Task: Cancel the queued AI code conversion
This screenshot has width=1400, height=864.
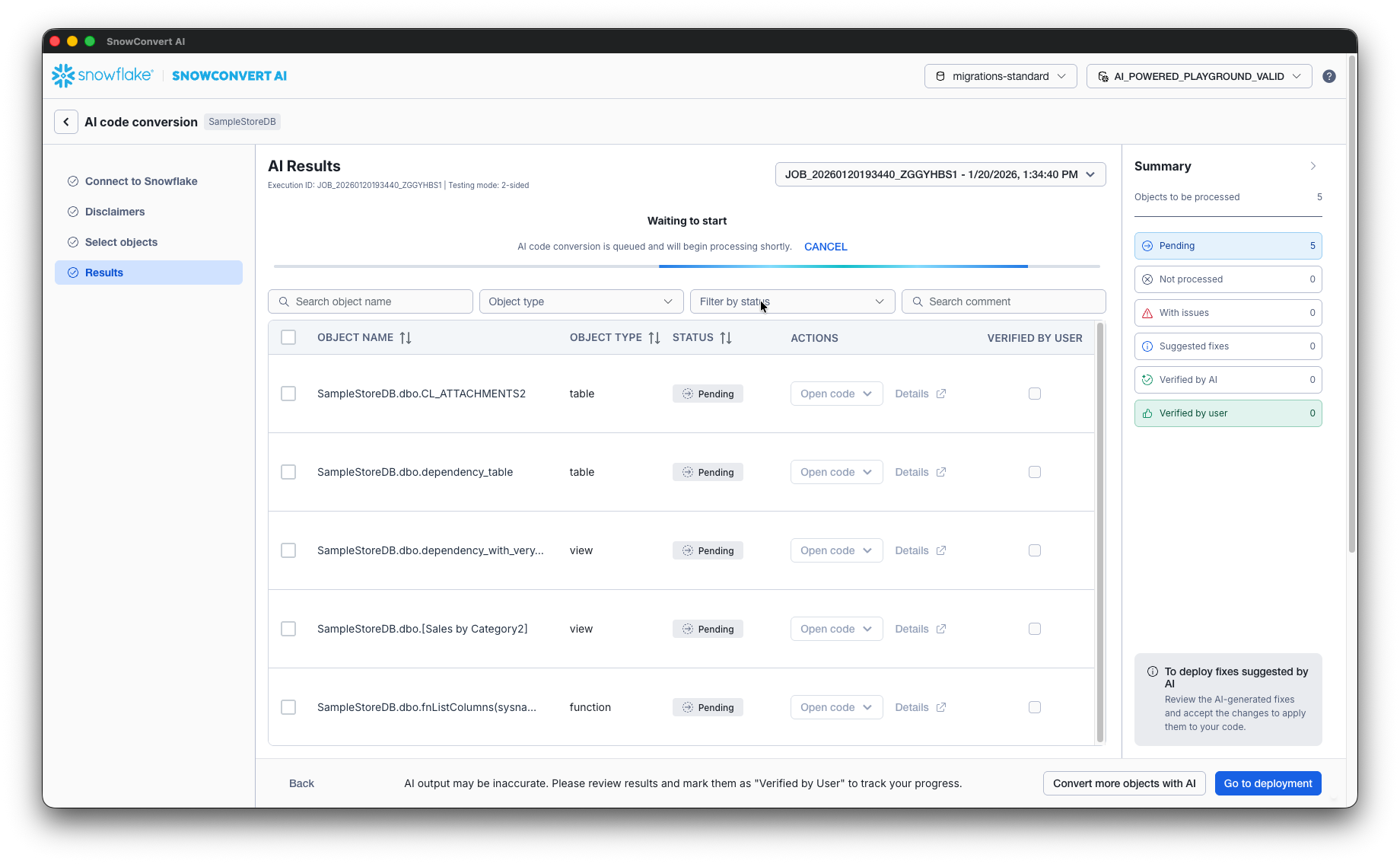Action: (x=826, y=247)
